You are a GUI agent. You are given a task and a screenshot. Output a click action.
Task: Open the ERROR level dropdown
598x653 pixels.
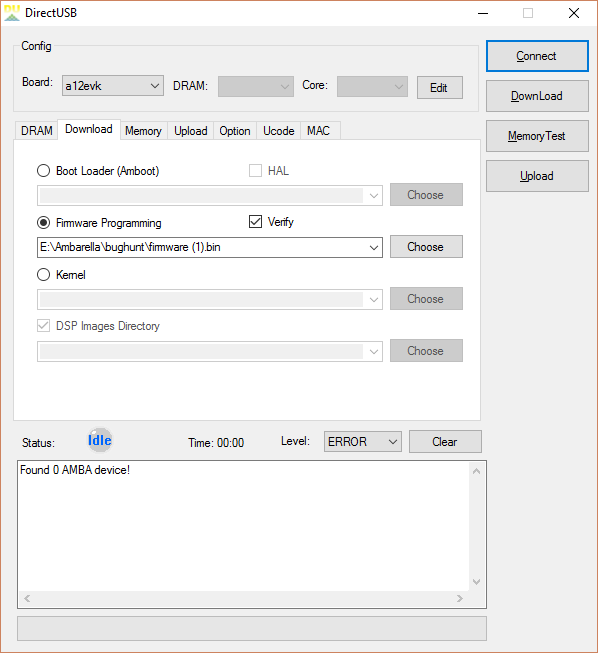tap(363, 441)
